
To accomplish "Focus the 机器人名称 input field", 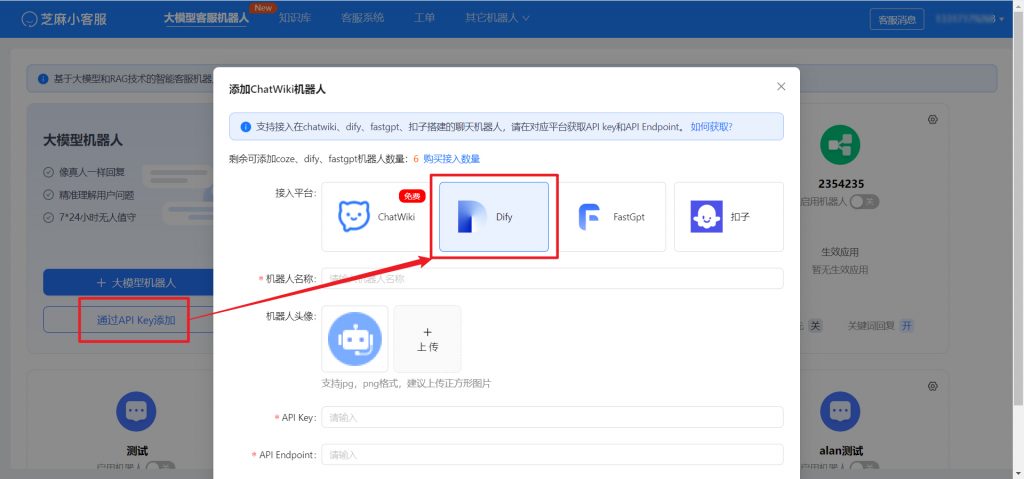I will coord(552,278).
